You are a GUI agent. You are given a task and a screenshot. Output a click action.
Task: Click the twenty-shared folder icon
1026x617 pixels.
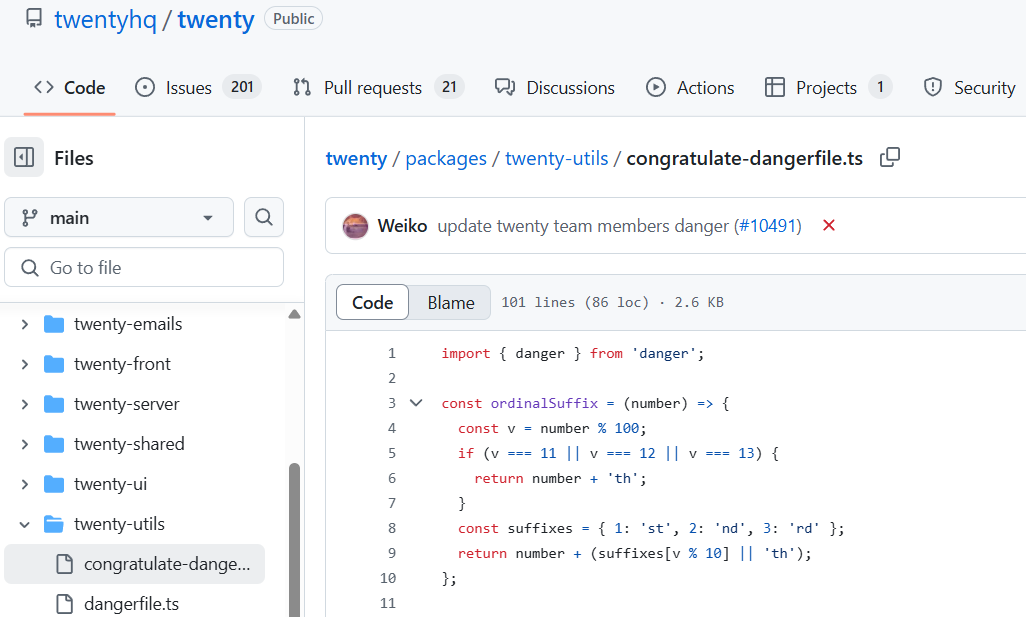(54, 444)
